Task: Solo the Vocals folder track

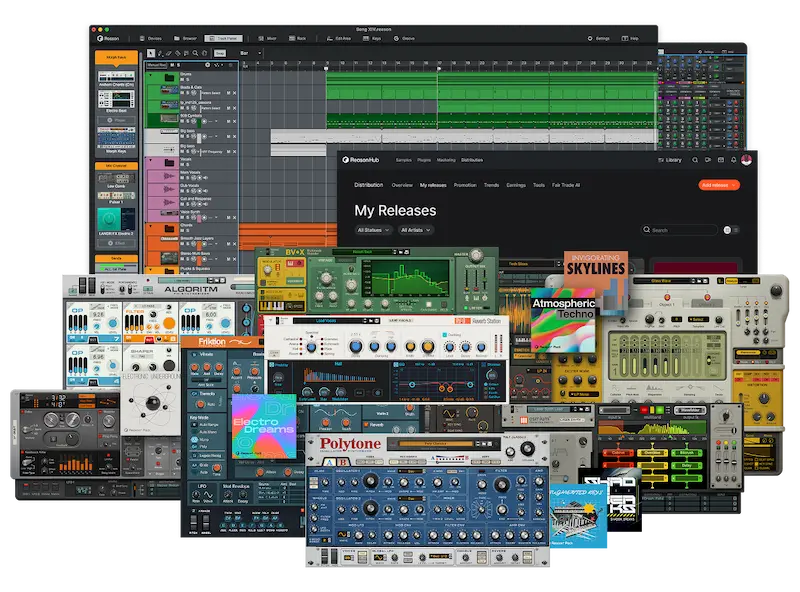Action: [187, 165]
